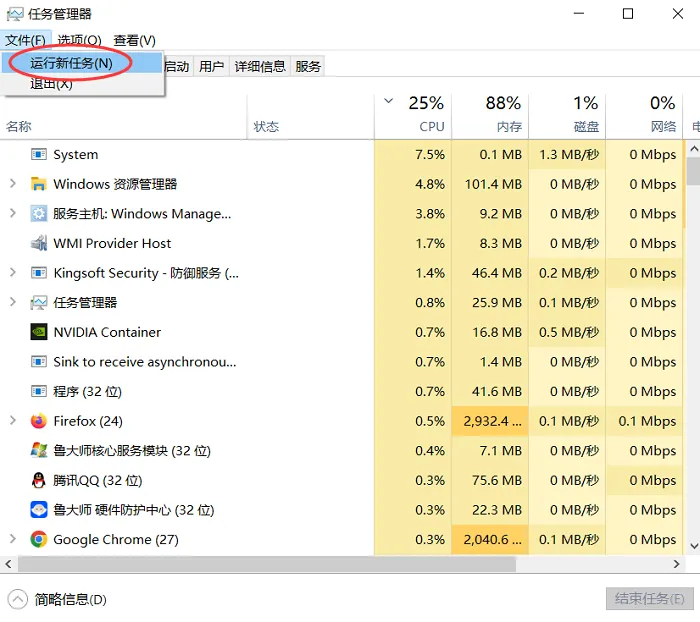
Task: Click the 任务管理器 process row icon
Action: [38, 303]
